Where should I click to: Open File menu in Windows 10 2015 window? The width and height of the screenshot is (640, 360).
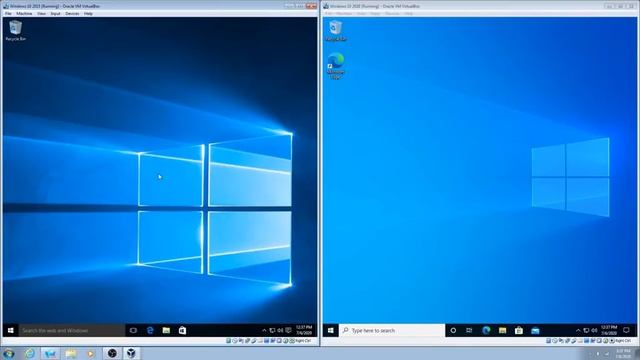(x=8, y=13)
